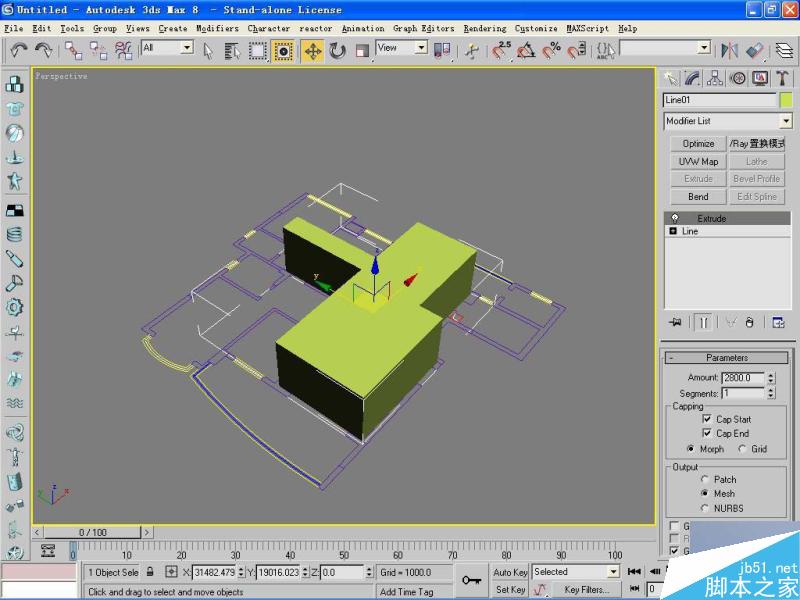The height and width of the screenshot is (600, 800).
Task: Toggle the selection lock padlock icon
Action: pyautogui.click(x=150, y=572)
